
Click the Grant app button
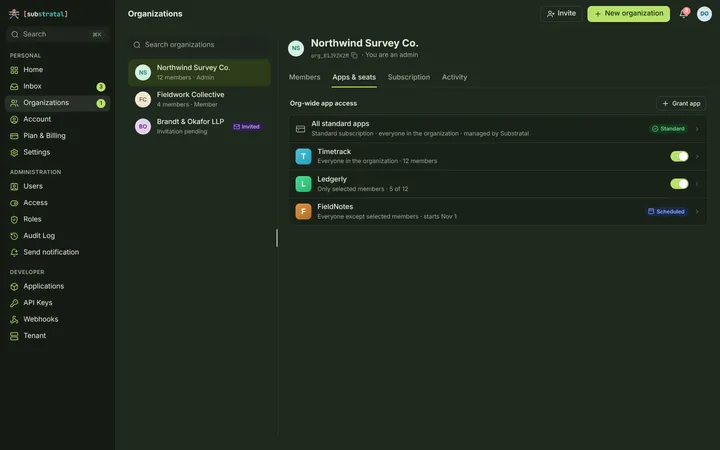pyautogui.click(x=681, y=103)
